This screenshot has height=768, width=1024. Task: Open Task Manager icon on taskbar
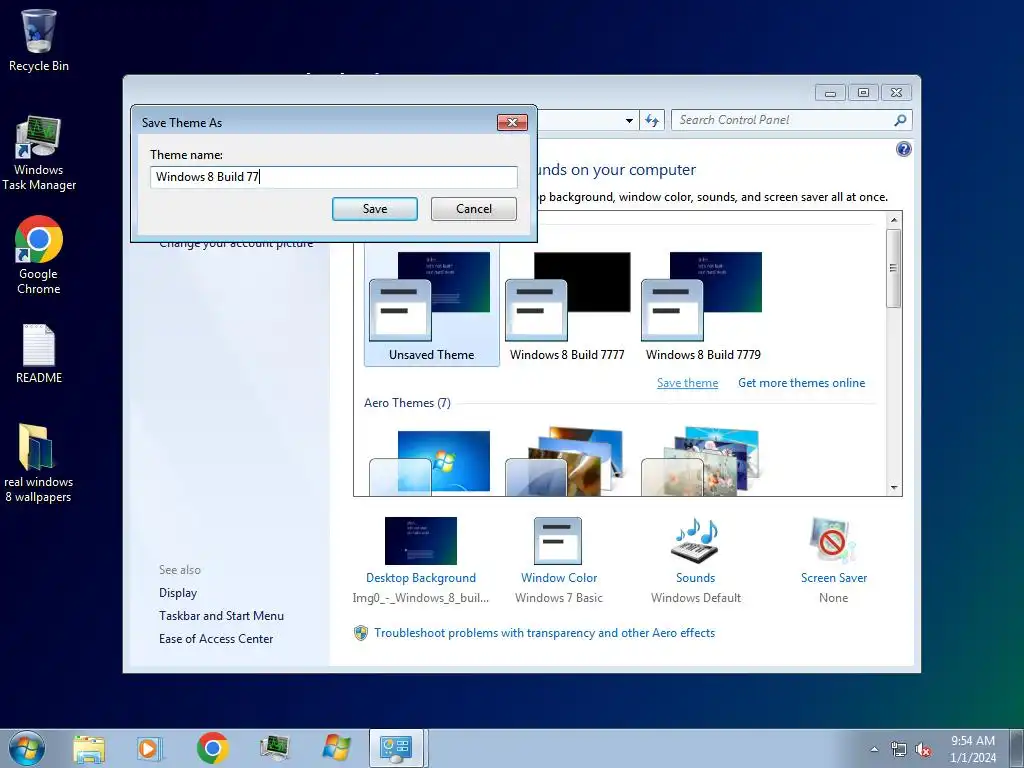coord(274,748)
